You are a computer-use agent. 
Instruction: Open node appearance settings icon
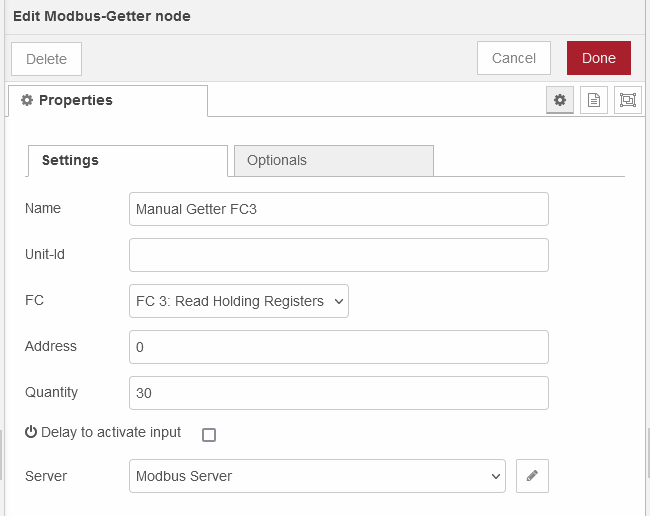[x=628, y=100]
